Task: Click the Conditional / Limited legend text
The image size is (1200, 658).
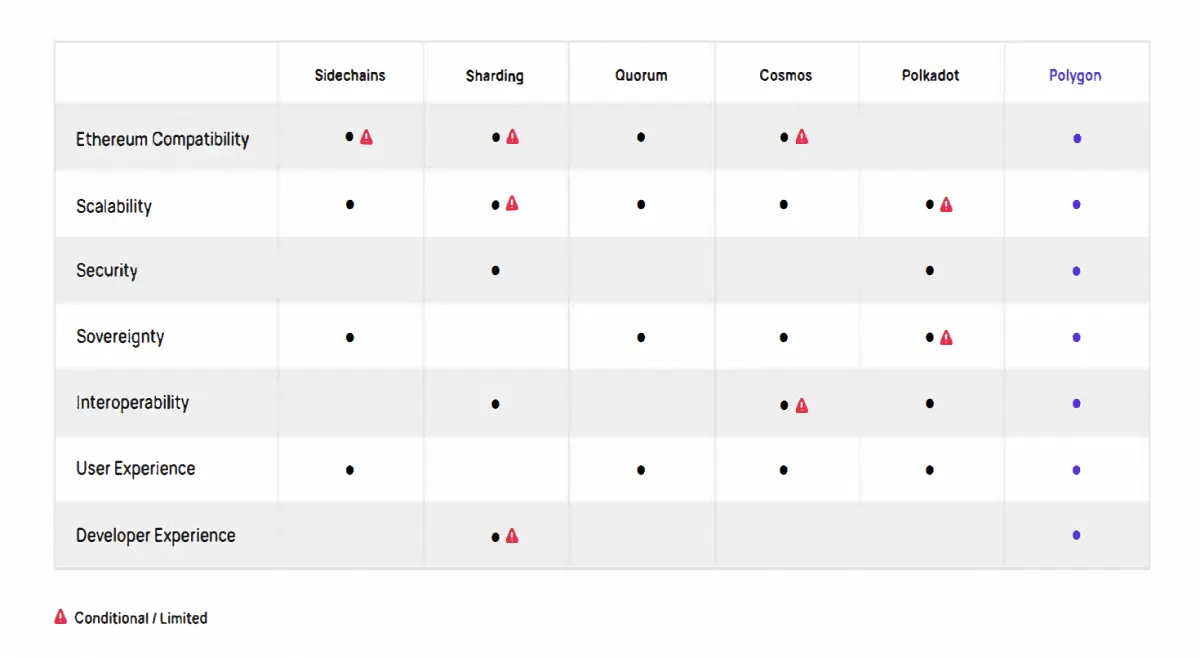Action: click(x=141, y=618)
